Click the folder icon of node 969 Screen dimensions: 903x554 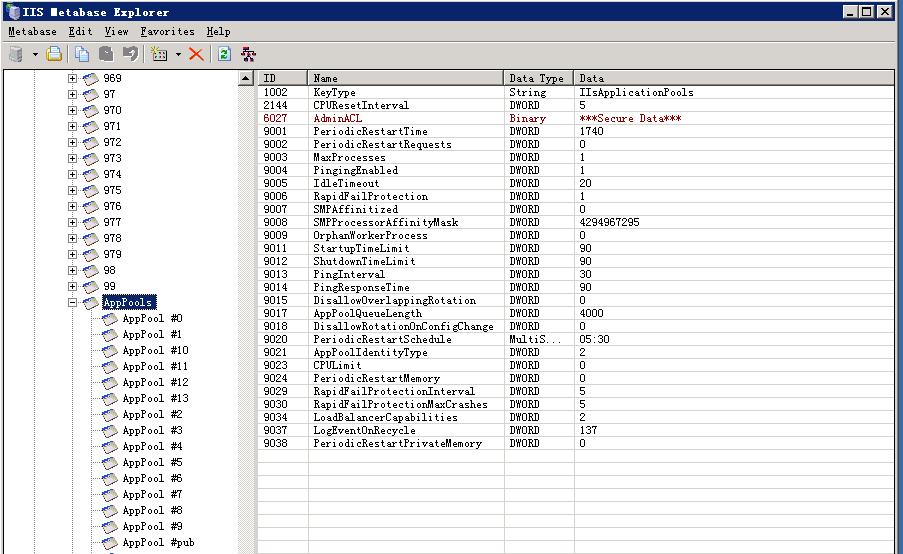pyautogui.click(x=90, y=78)
